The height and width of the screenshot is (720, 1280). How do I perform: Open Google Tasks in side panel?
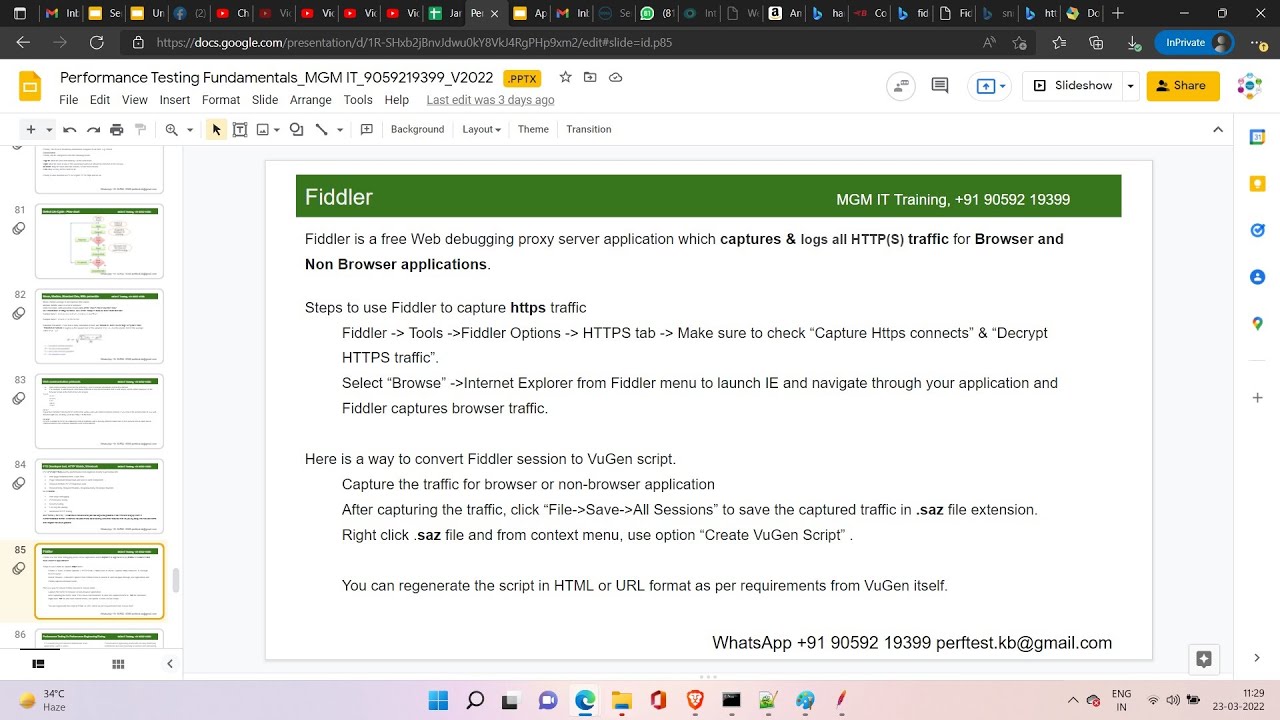click(1258, 230)
